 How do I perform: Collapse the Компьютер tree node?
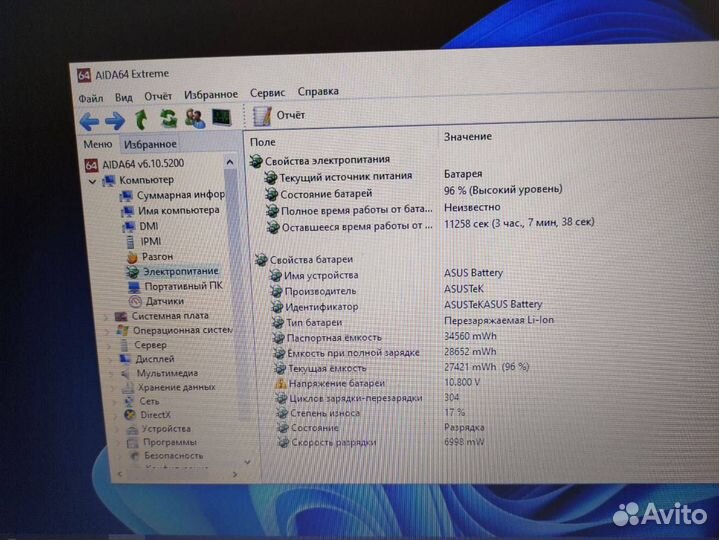pyautogui.click(x=93, y=182)
